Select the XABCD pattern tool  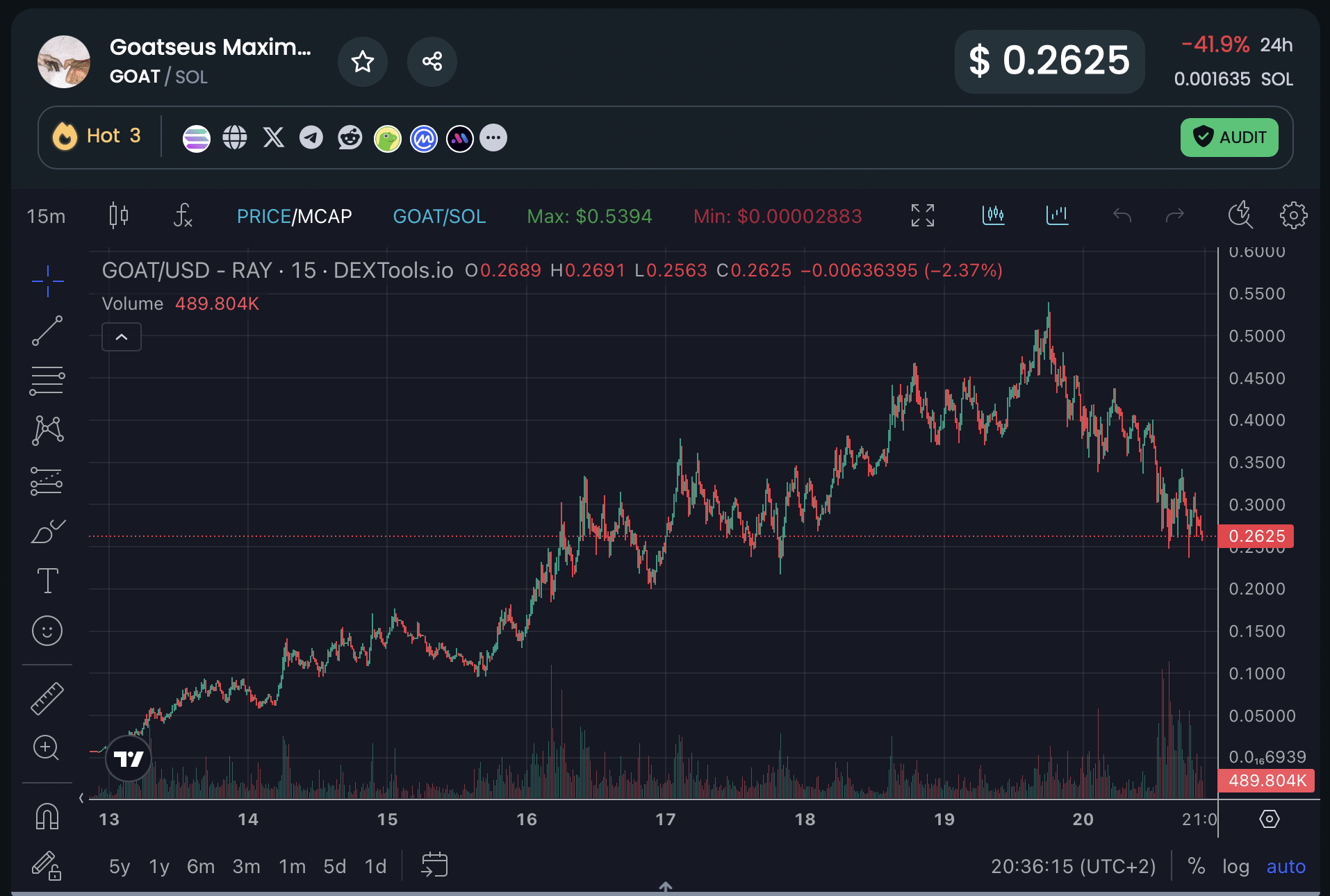coord(47,431)
